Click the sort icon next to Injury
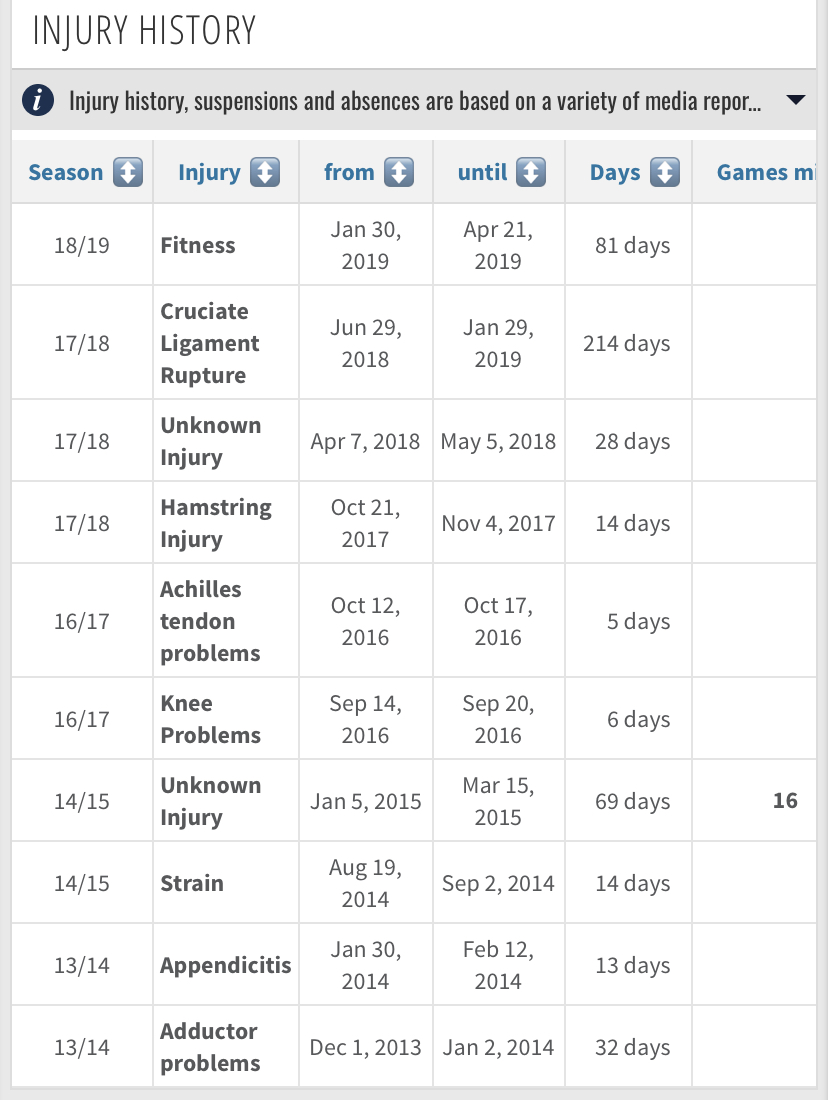The image size is (828, 1100). 264,173
